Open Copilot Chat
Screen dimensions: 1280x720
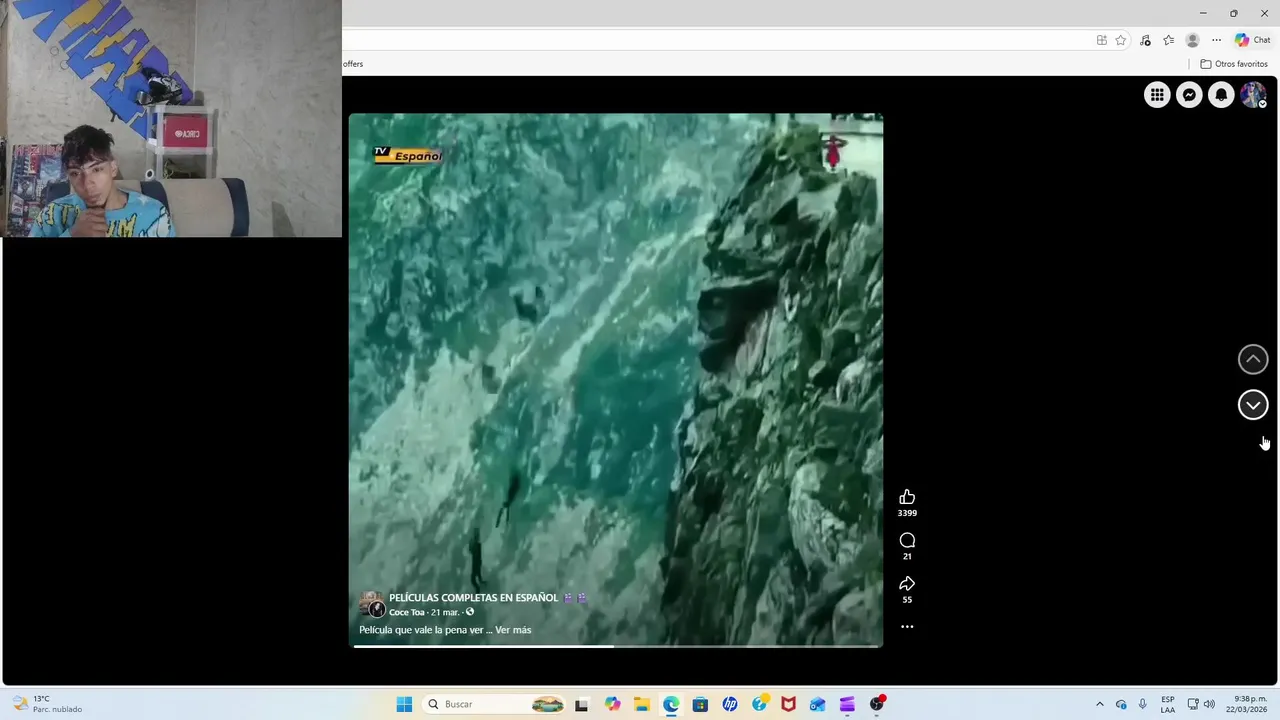click(x=1252, y=40)
